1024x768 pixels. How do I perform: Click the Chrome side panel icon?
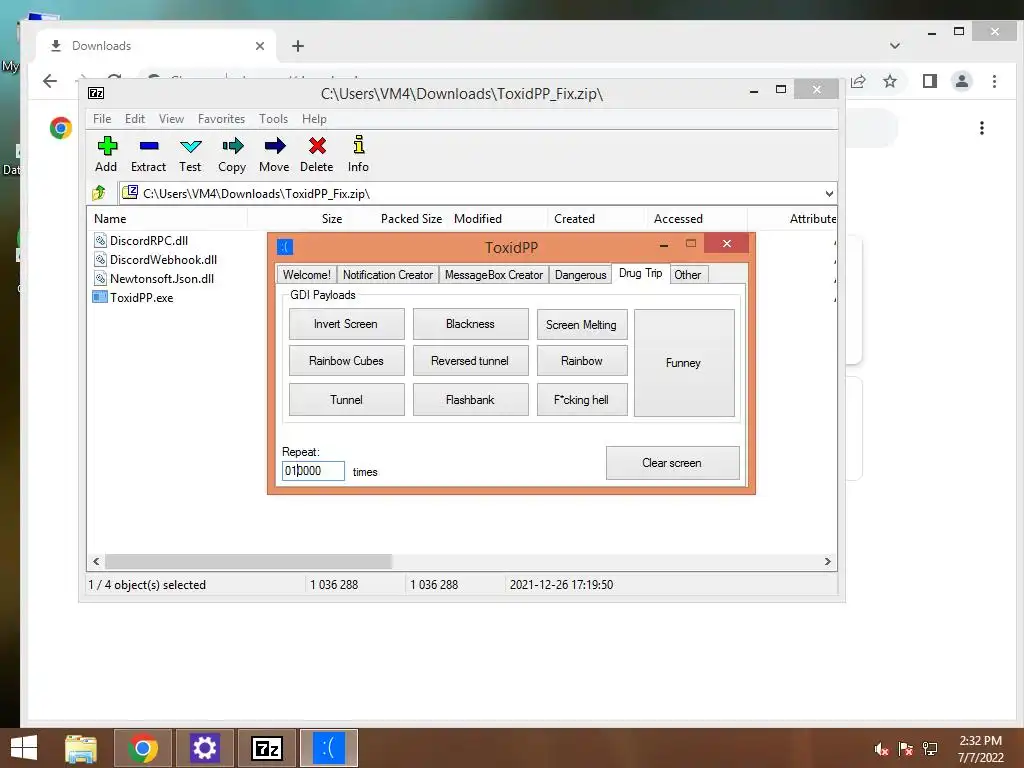coord(930,81)
